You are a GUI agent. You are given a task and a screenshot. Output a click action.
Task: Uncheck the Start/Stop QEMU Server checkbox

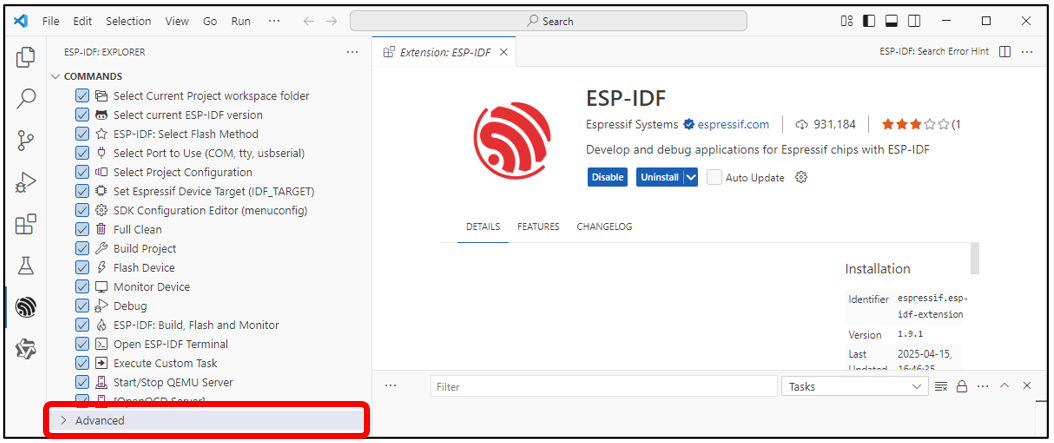[x=83, y=382]
